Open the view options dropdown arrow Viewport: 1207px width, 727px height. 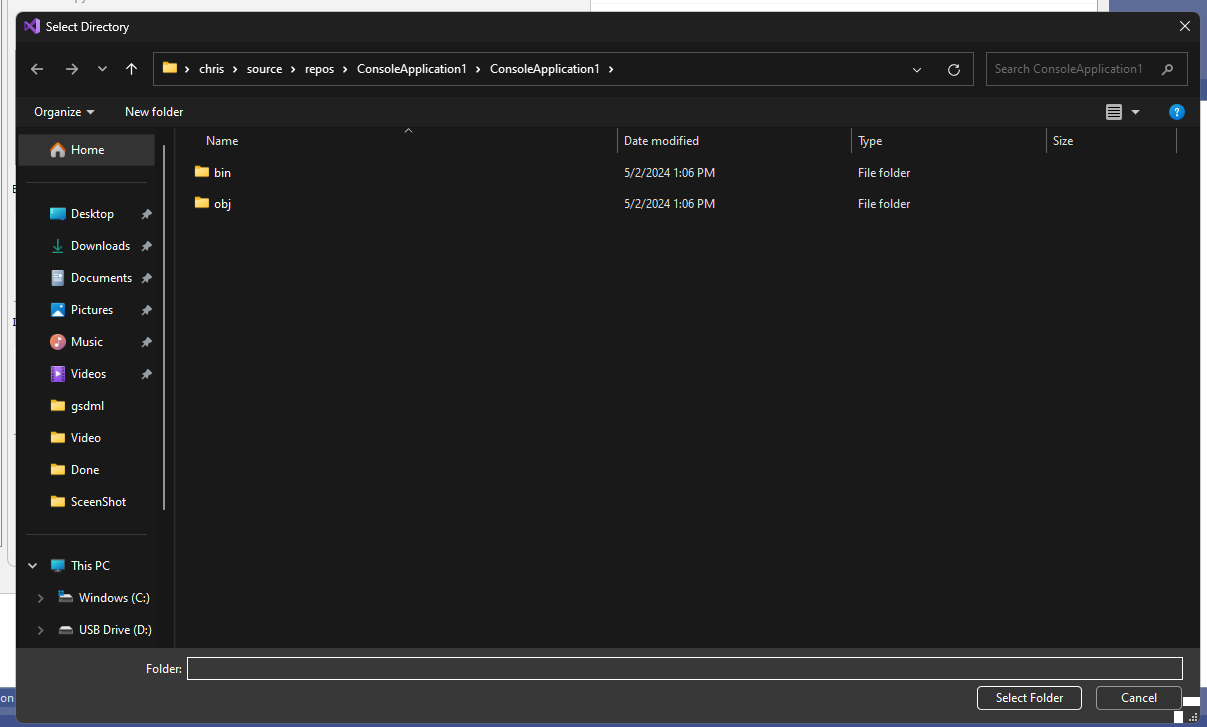(x=1135, y=112)
